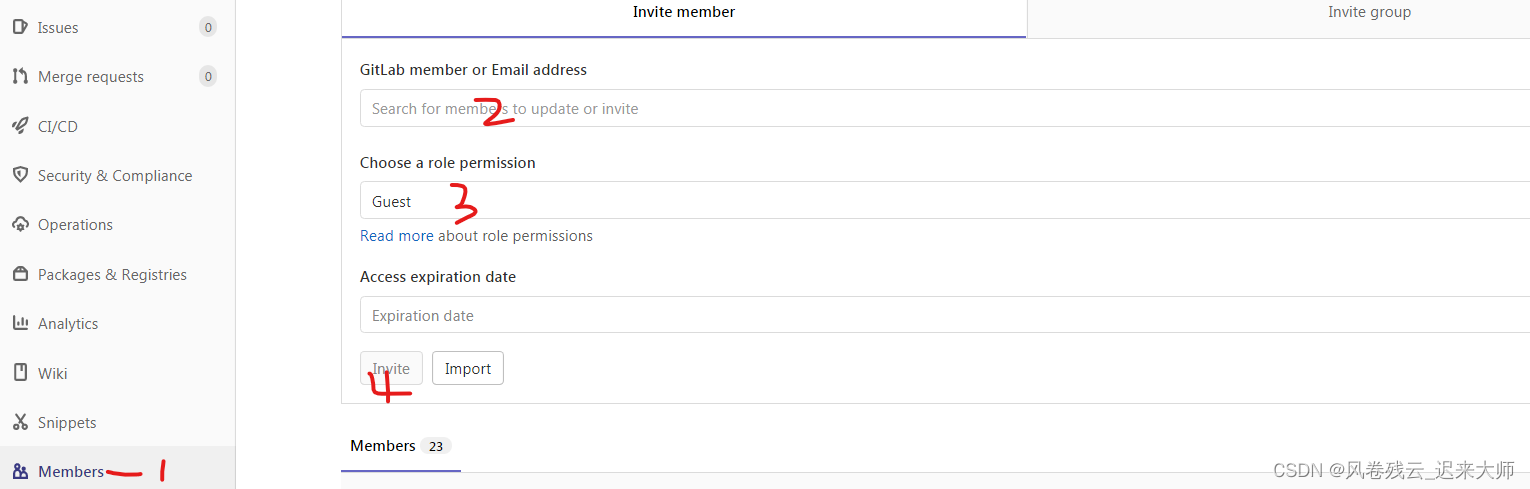Switch to the Invite group tab
Image resolution: width=1530 pixels, height=489 pixels.
pyautogui.click(x=1368, y=13)
